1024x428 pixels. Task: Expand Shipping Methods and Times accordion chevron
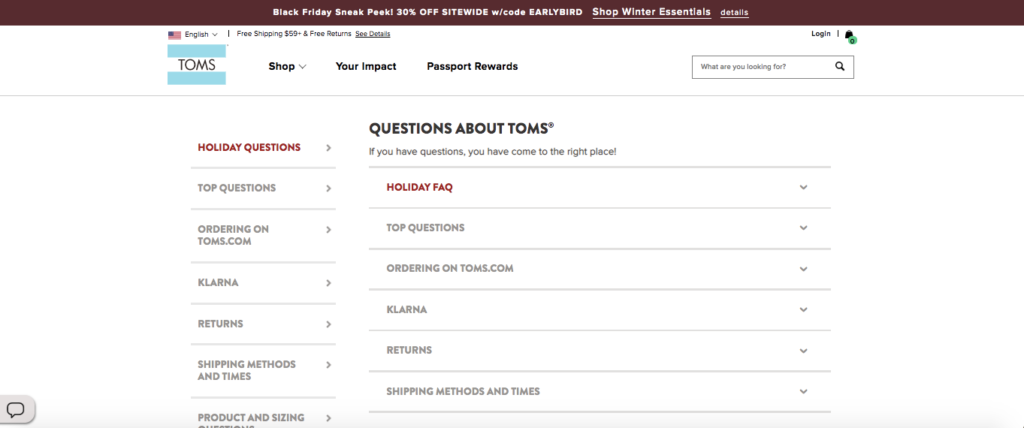pyautogui.click(x=803, y=392)
